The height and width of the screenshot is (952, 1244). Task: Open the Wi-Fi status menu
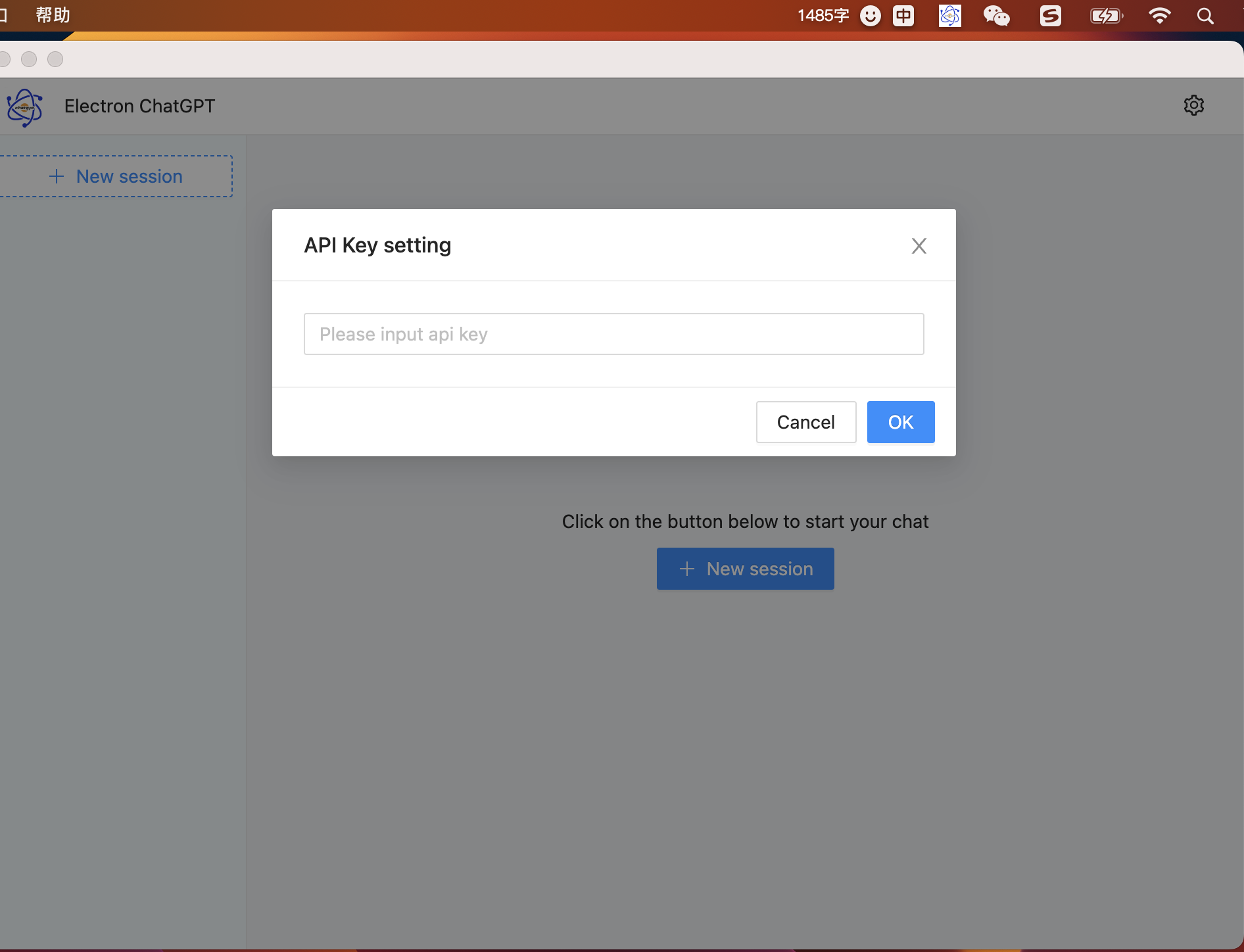pyautogui.click(x=1159, y=16)
